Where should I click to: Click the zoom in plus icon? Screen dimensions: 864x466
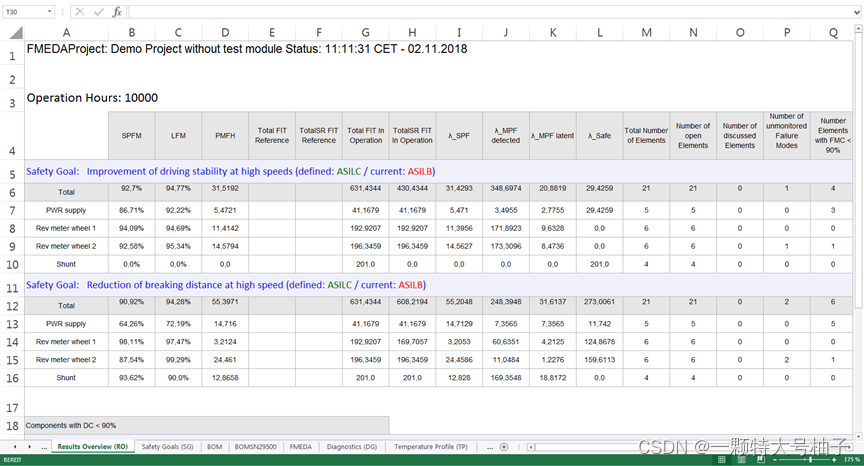tap(836, 459)
